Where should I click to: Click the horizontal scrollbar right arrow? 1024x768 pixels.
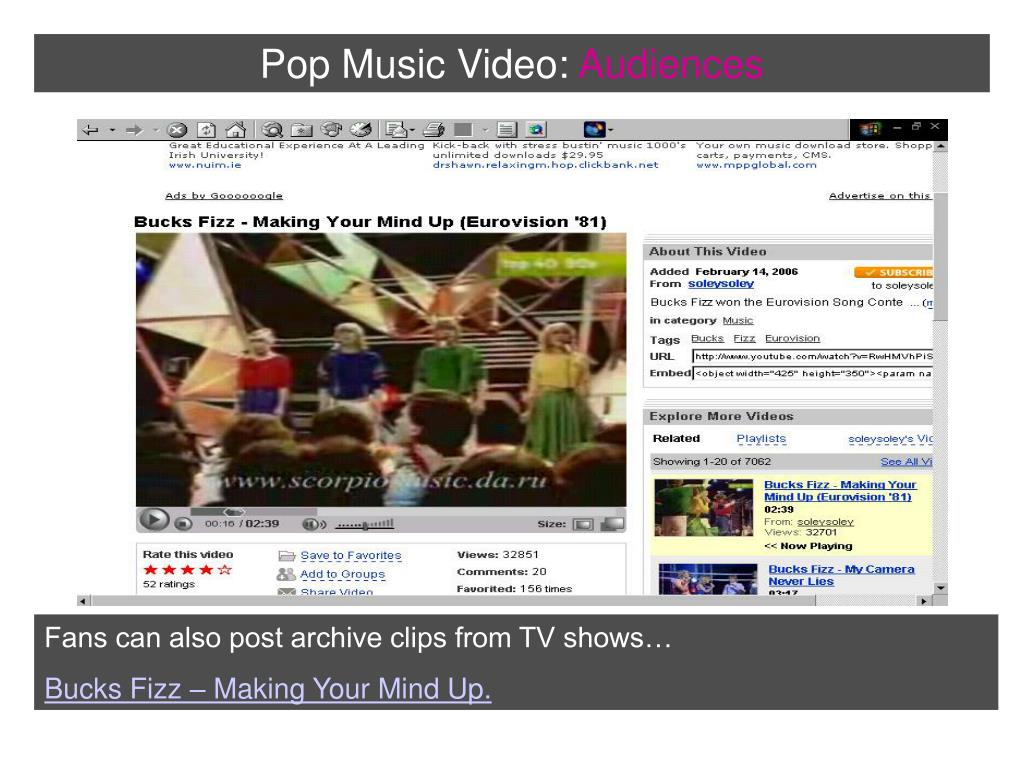[x=923, y=601]
